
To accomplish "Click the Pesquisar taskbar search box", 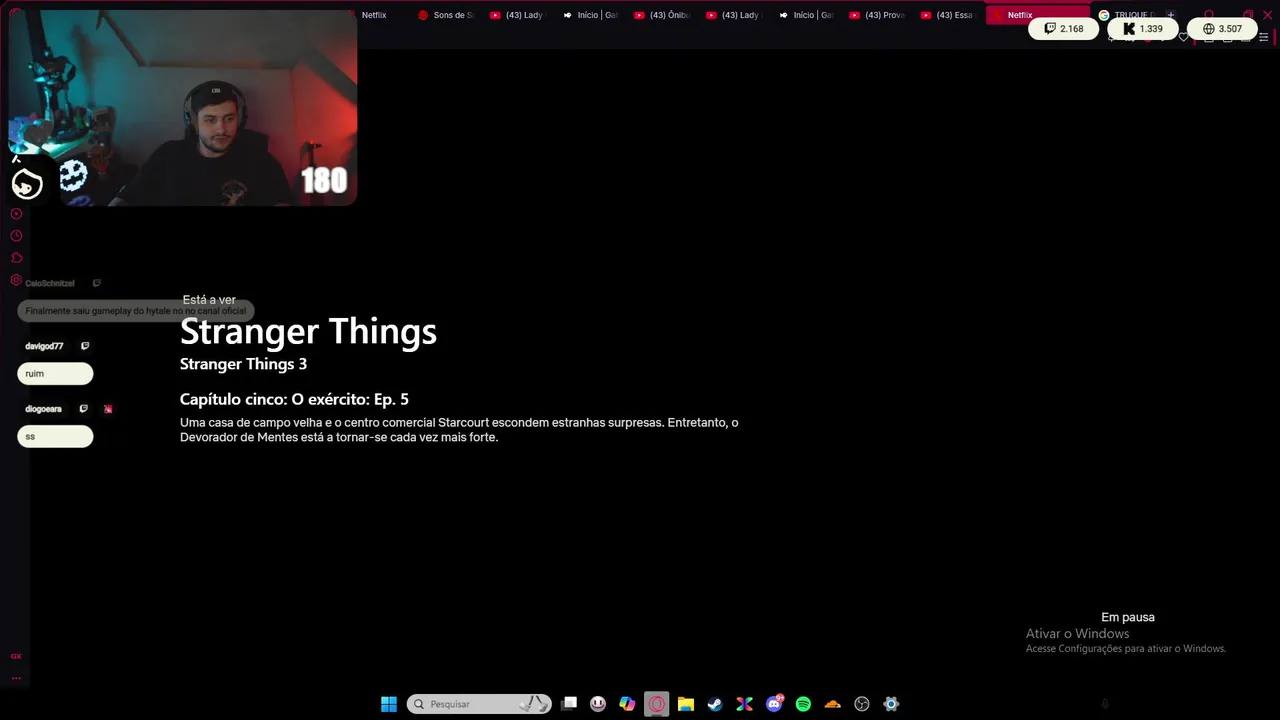I will coord(479,704).
